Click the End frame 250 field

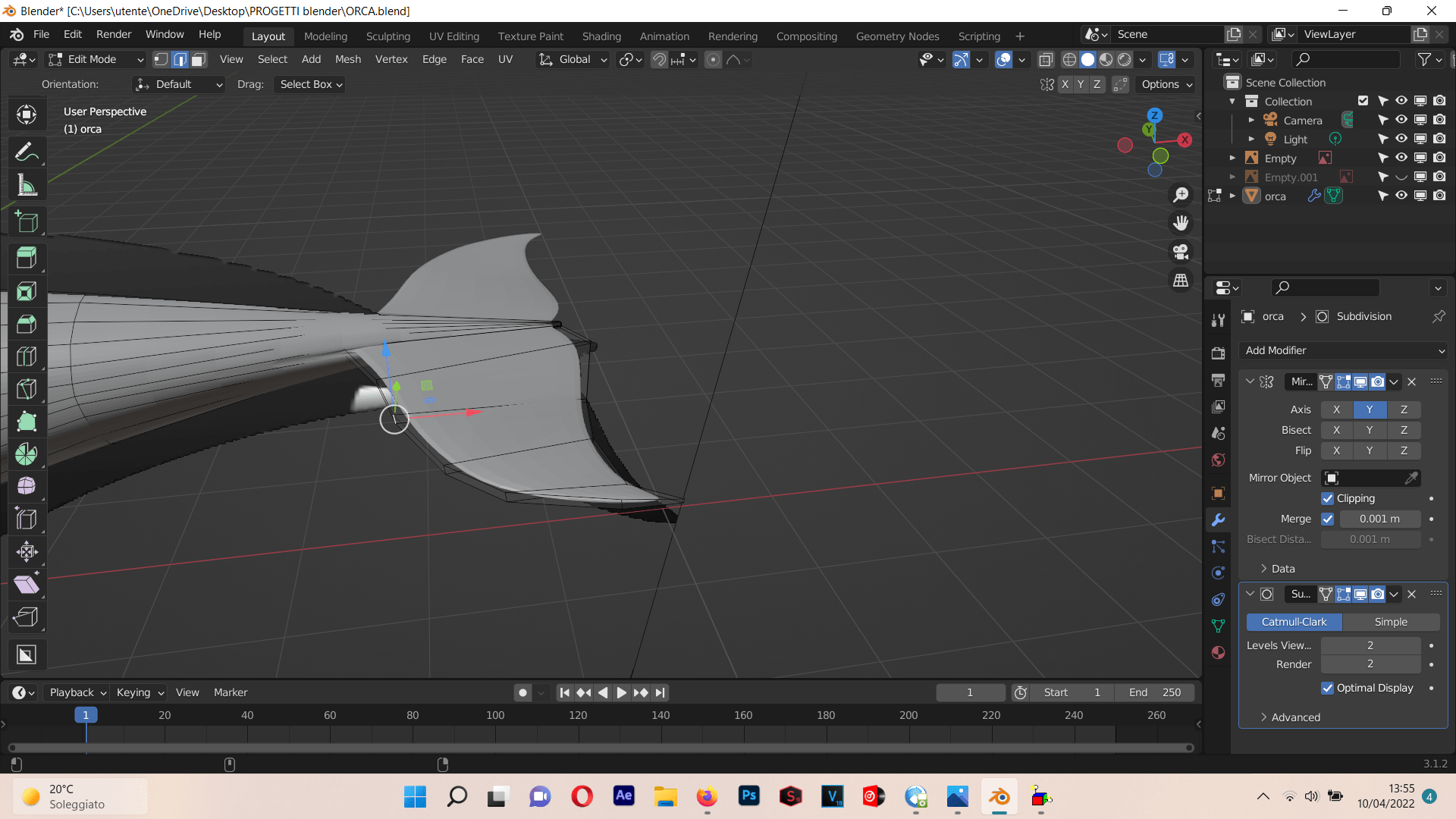(x=1154, y=692)
